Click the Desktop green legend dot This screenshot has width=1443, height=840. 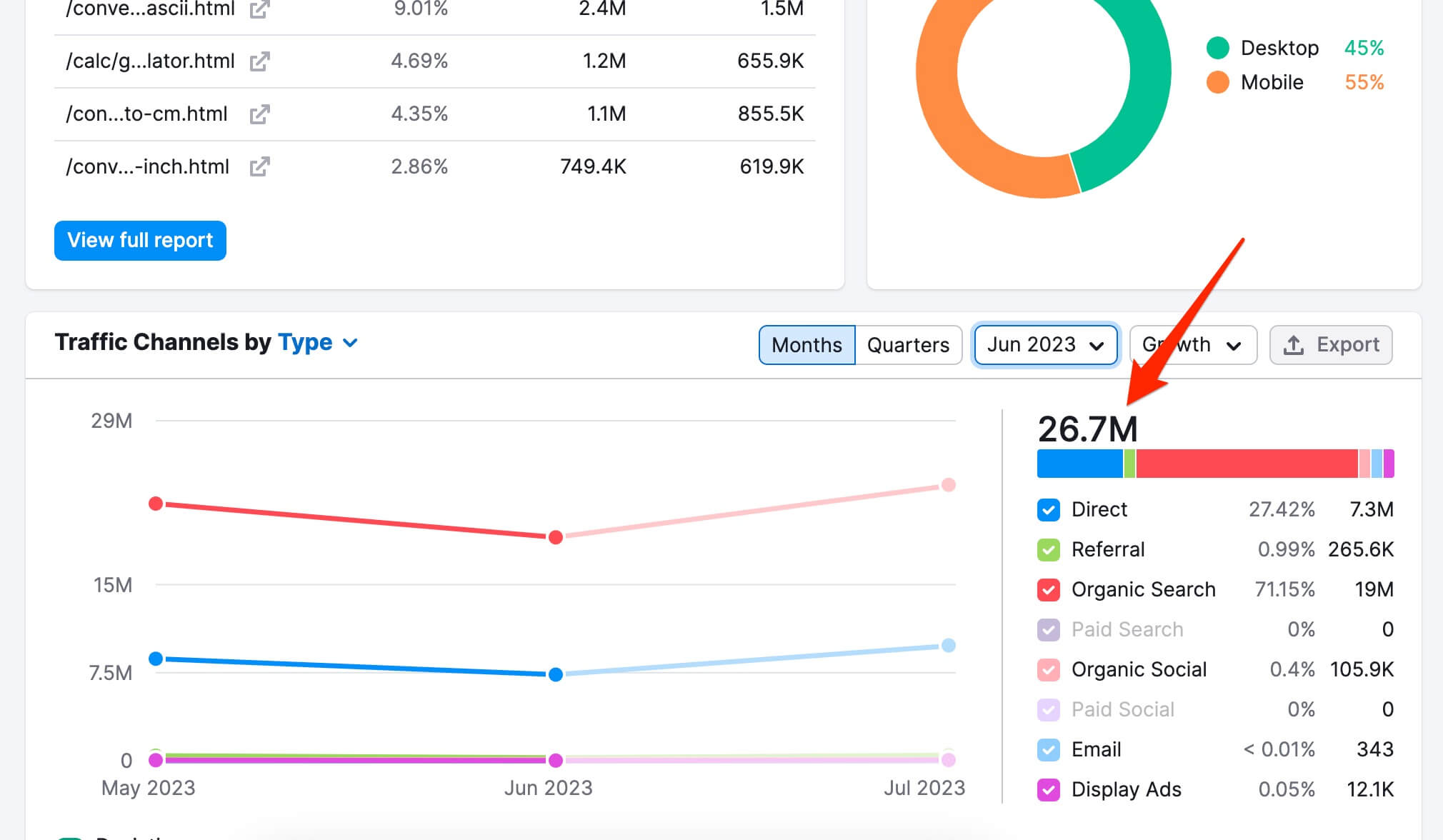1217,48
